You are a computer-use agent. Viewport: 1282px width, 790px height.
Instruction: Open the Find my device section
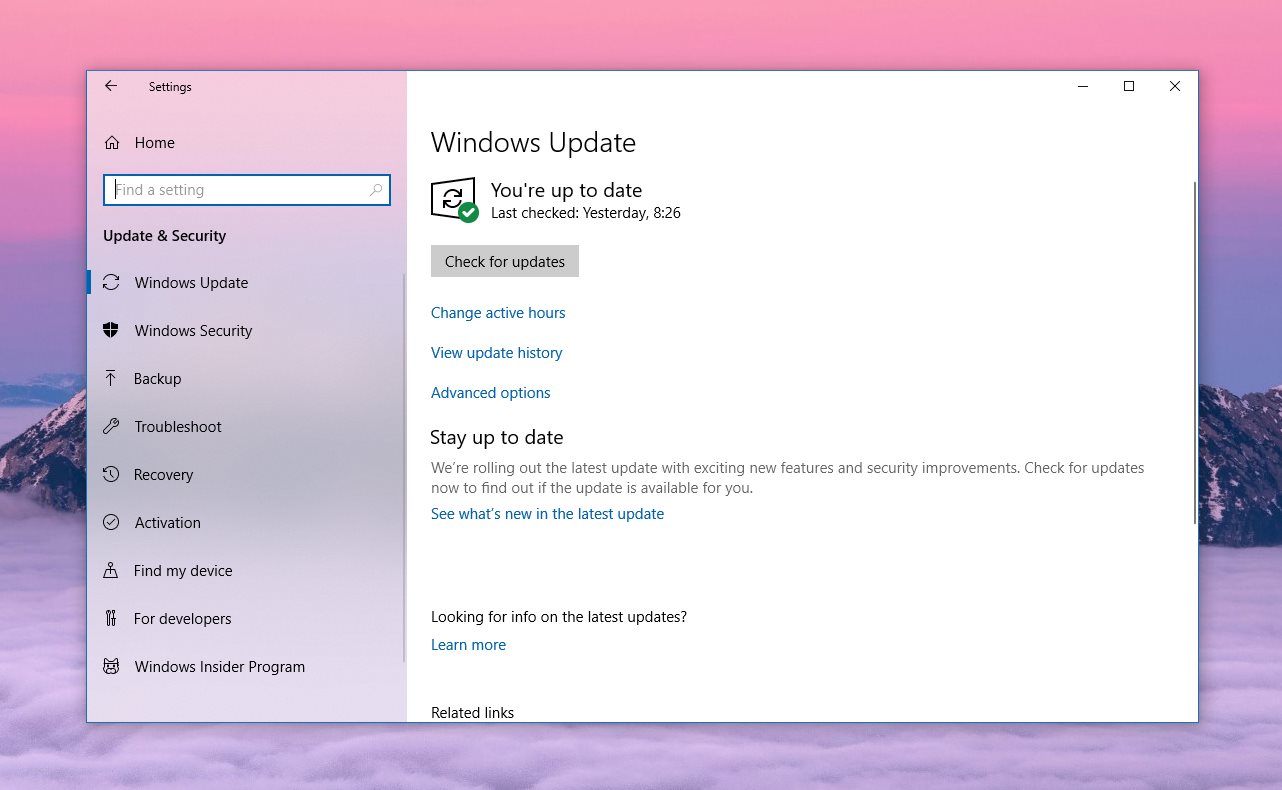(247, 571)
